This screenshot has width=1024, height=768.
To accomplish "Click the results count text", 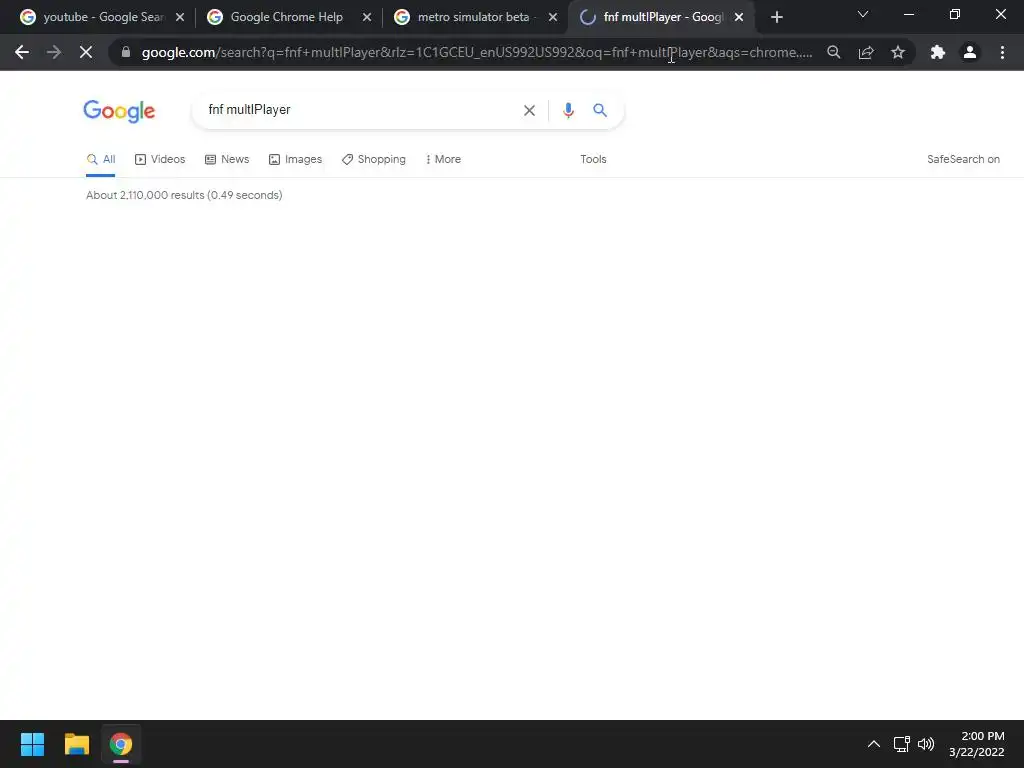I will click(184, 195).
